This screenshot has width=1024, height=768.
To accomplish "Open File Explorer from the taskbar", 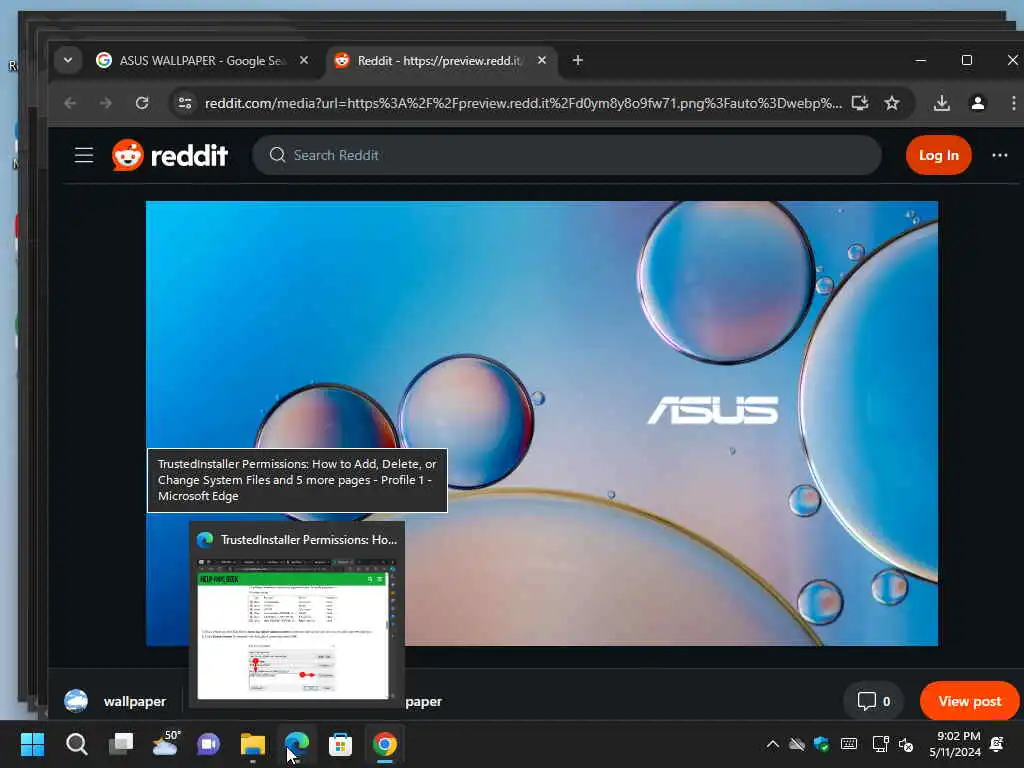I will coord(253,744).
